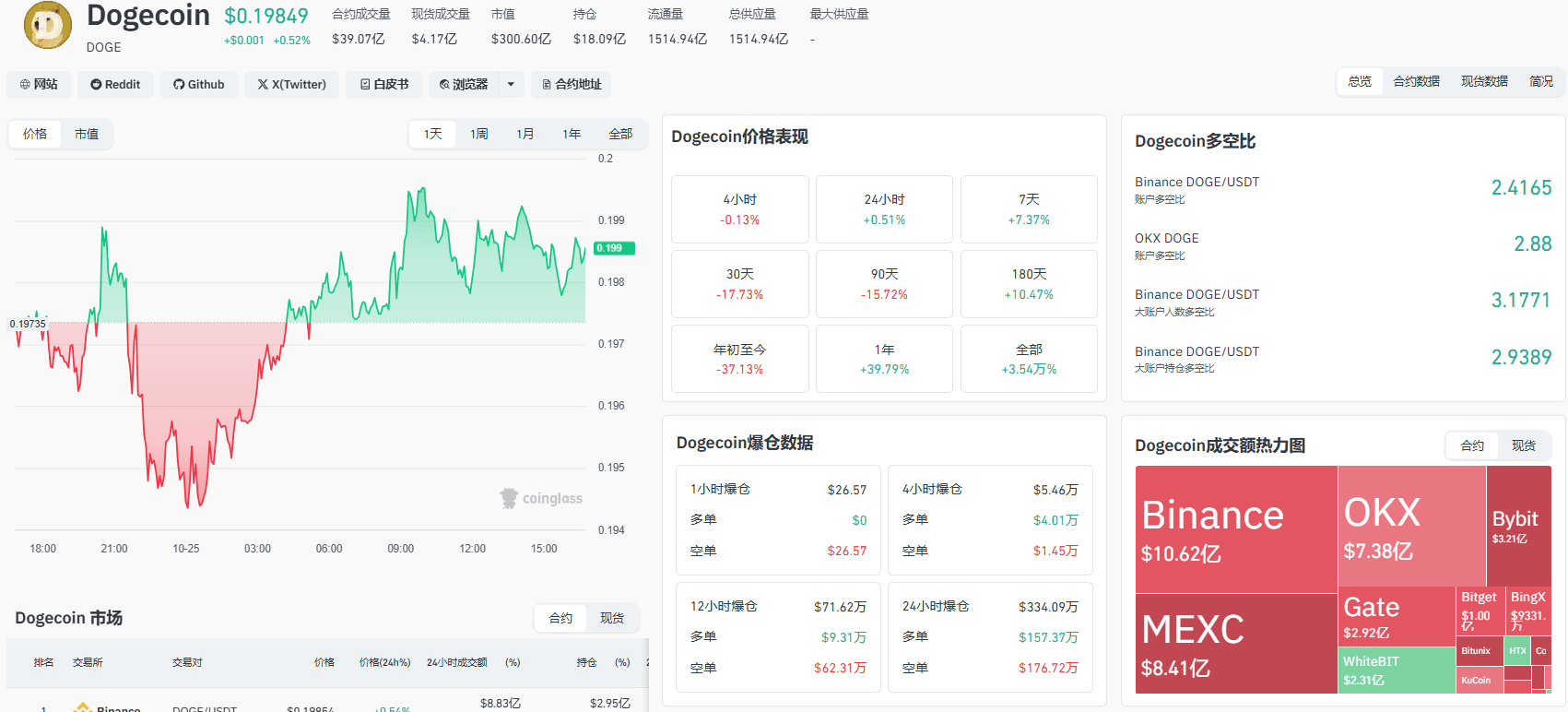Set chart range to 1周
The width and height of the screenshot is (1568, 712).
point(479,134)
